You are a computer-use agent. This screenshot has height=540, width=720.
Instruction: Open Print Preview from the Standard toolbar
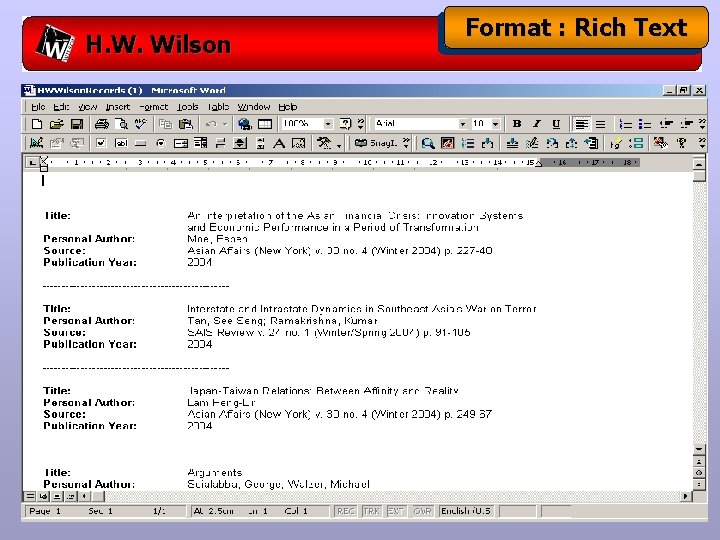122,124
